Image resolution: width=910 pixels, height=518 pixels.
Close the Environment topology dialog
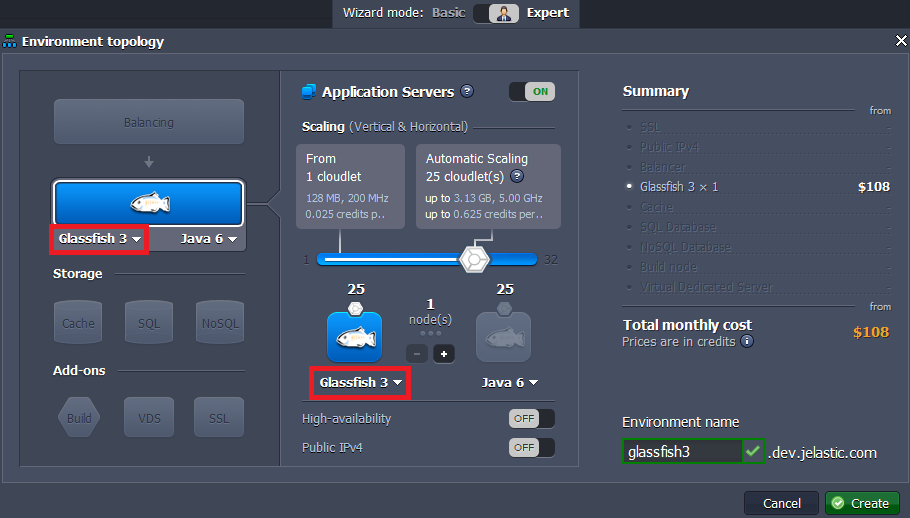pyautogui.click(x=901, y=41)
